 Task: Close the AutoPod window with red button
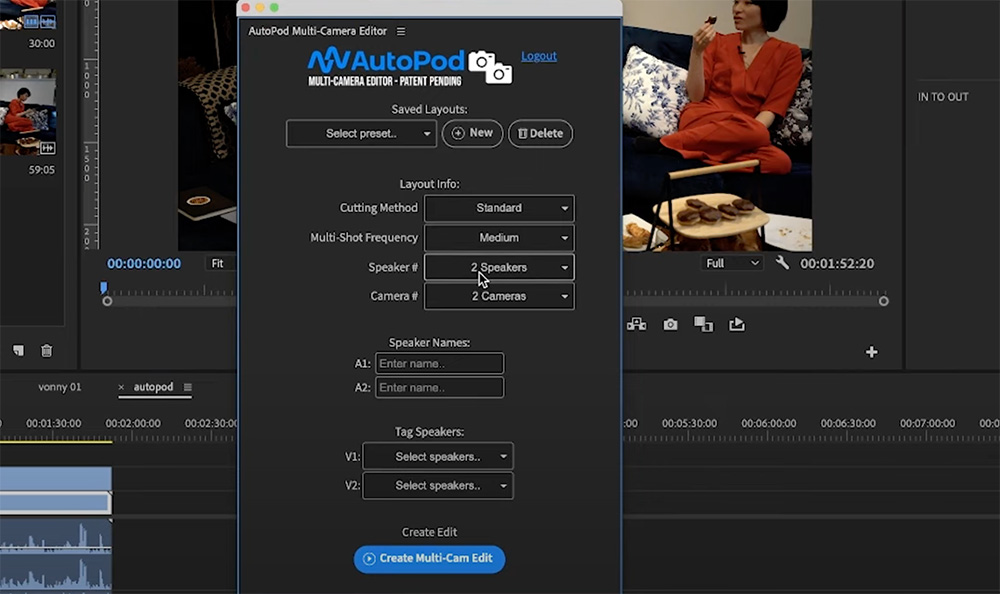point(246,8)
